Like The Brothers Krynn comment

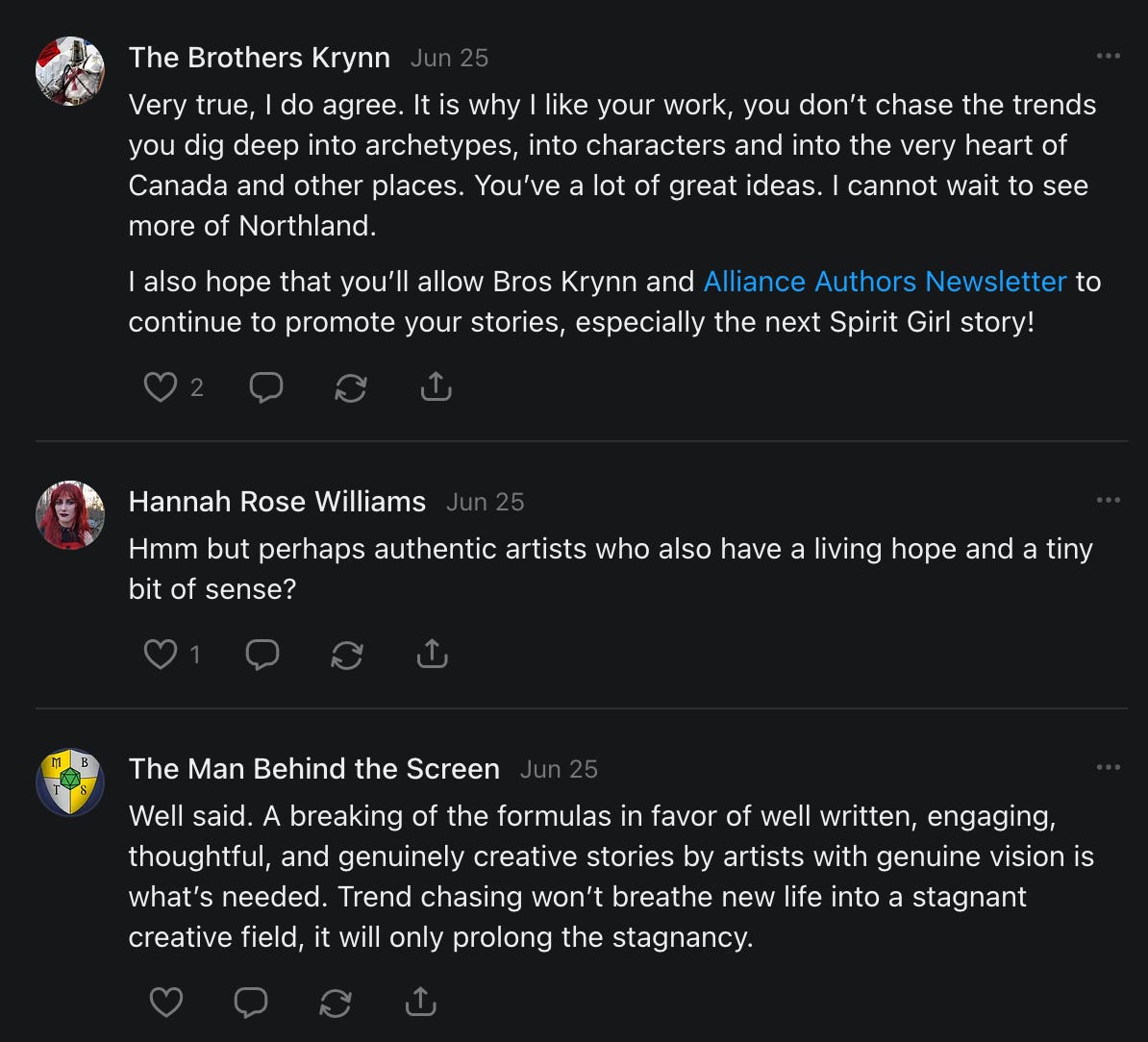click(160, 387)
